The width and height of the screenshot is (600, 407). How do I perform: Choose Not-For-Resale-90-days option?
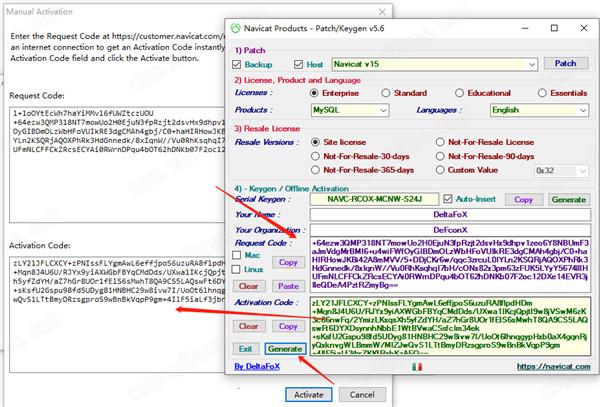coord(440,156)
